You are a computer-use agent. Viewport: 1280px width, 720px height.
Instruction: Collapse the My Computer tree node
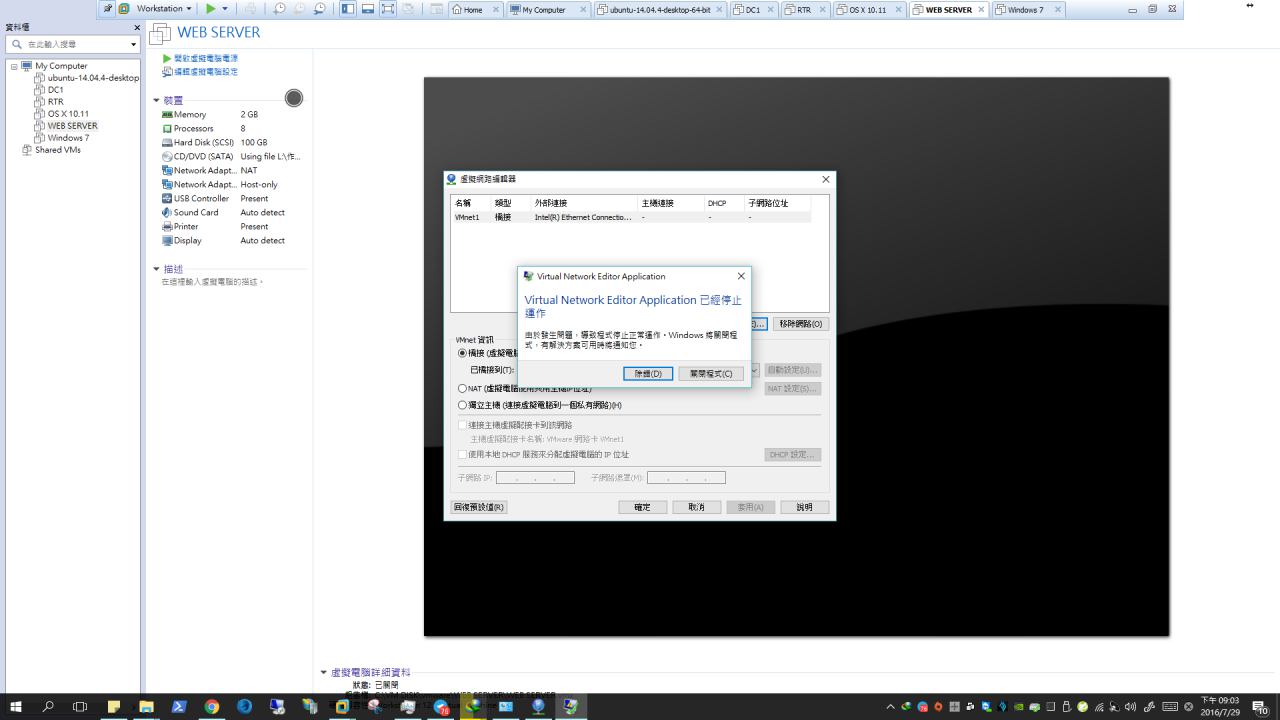(x=14, y=66)
